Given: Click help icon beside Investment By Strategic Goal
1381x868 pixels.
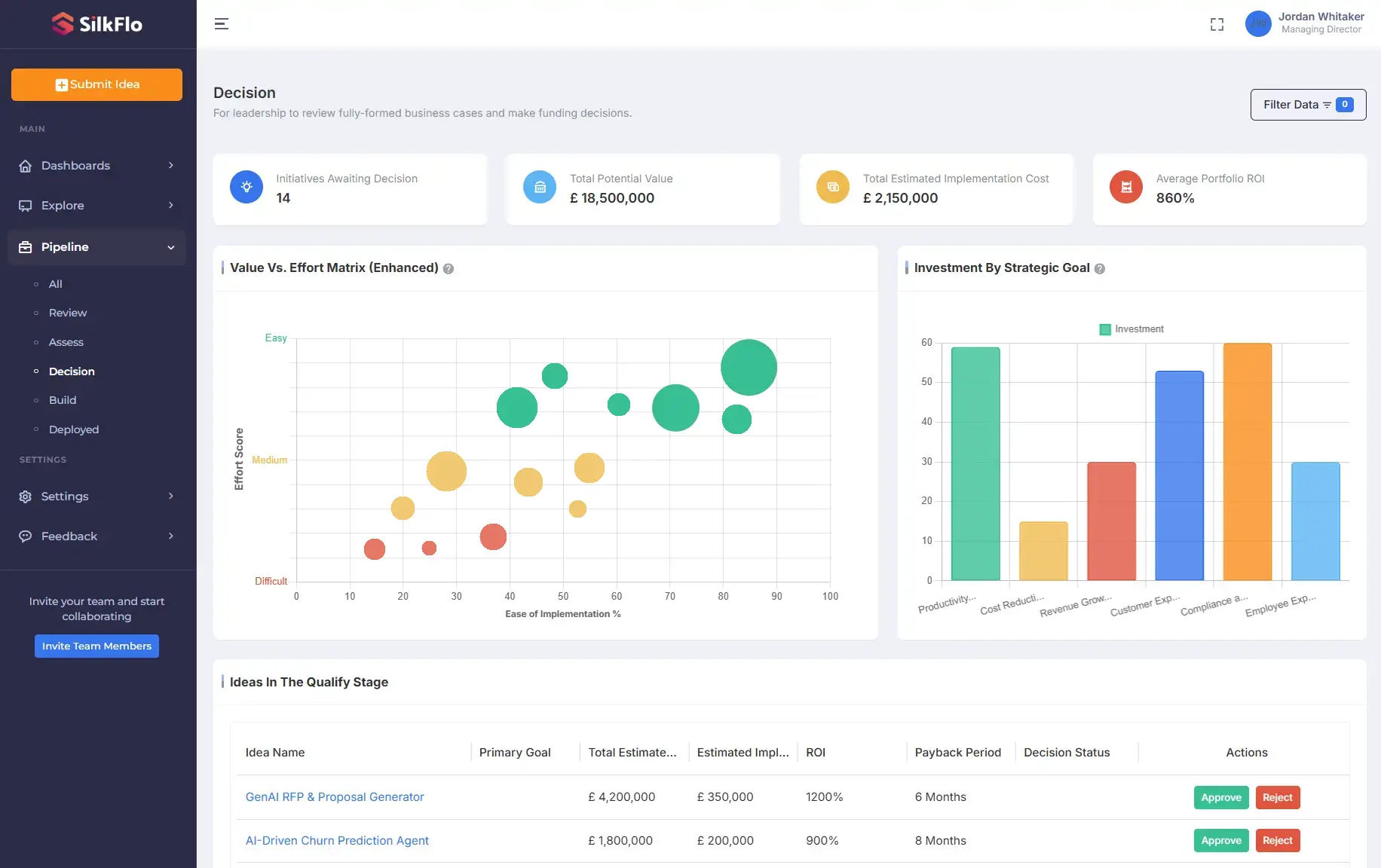Looking at the screenshot, I should [x=1100, y=269].
